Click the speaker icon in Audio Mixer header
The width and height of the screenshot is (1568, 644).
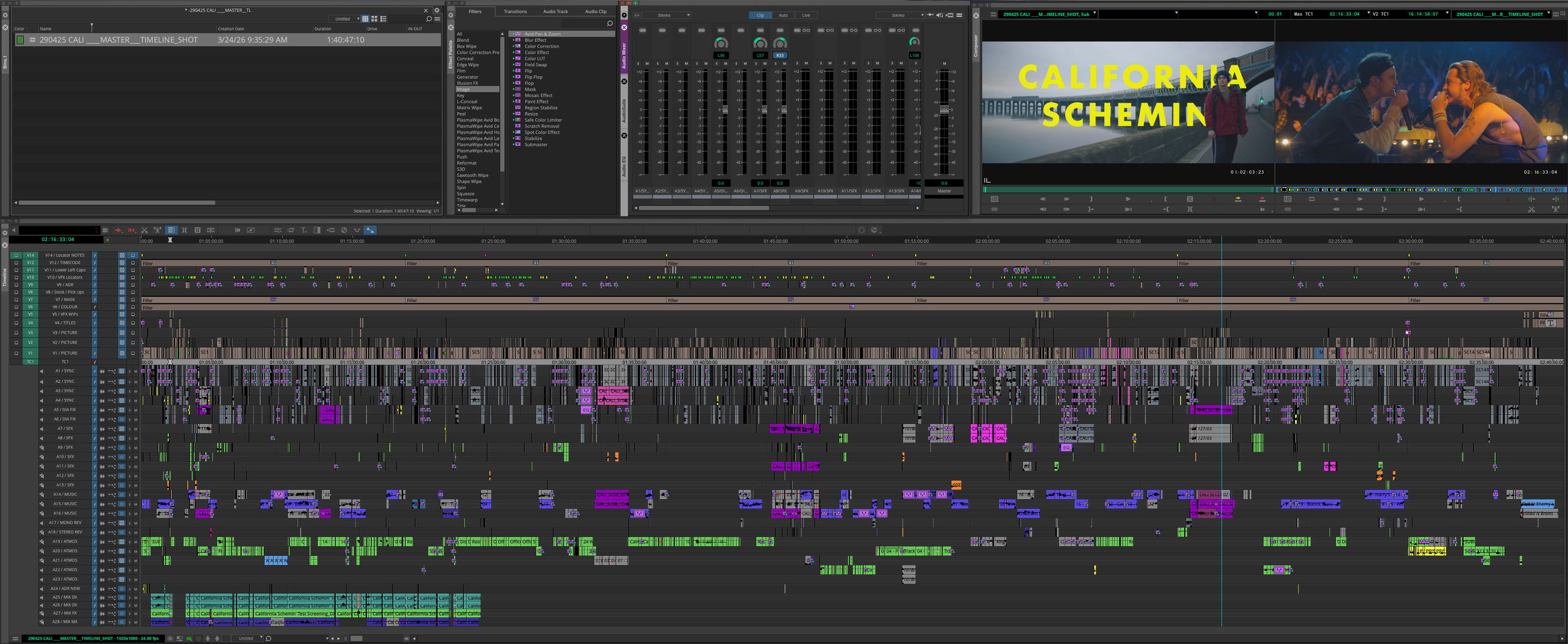[940, 15]
